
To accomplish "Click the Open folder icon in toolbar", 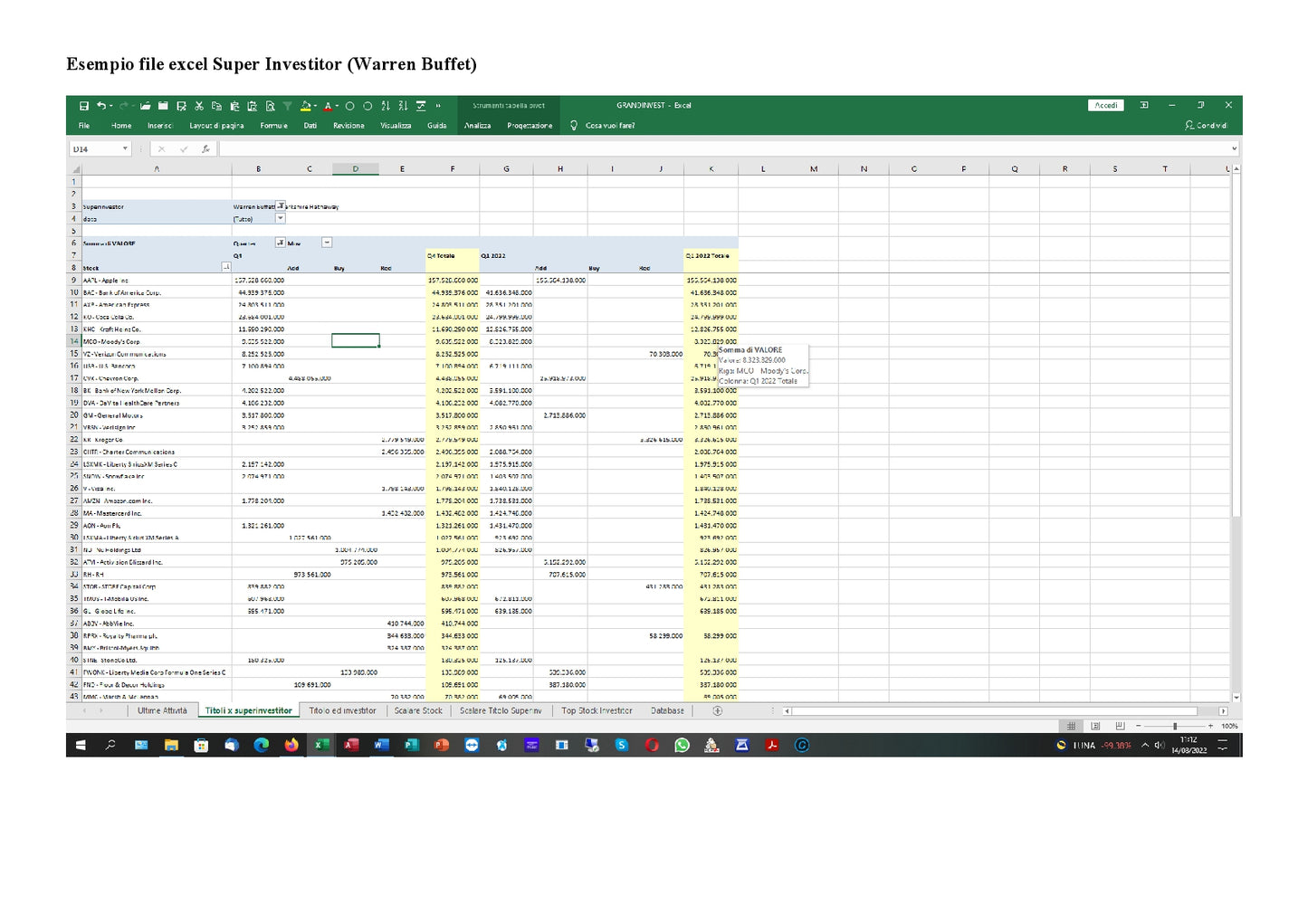I will (x=145, y=106).
